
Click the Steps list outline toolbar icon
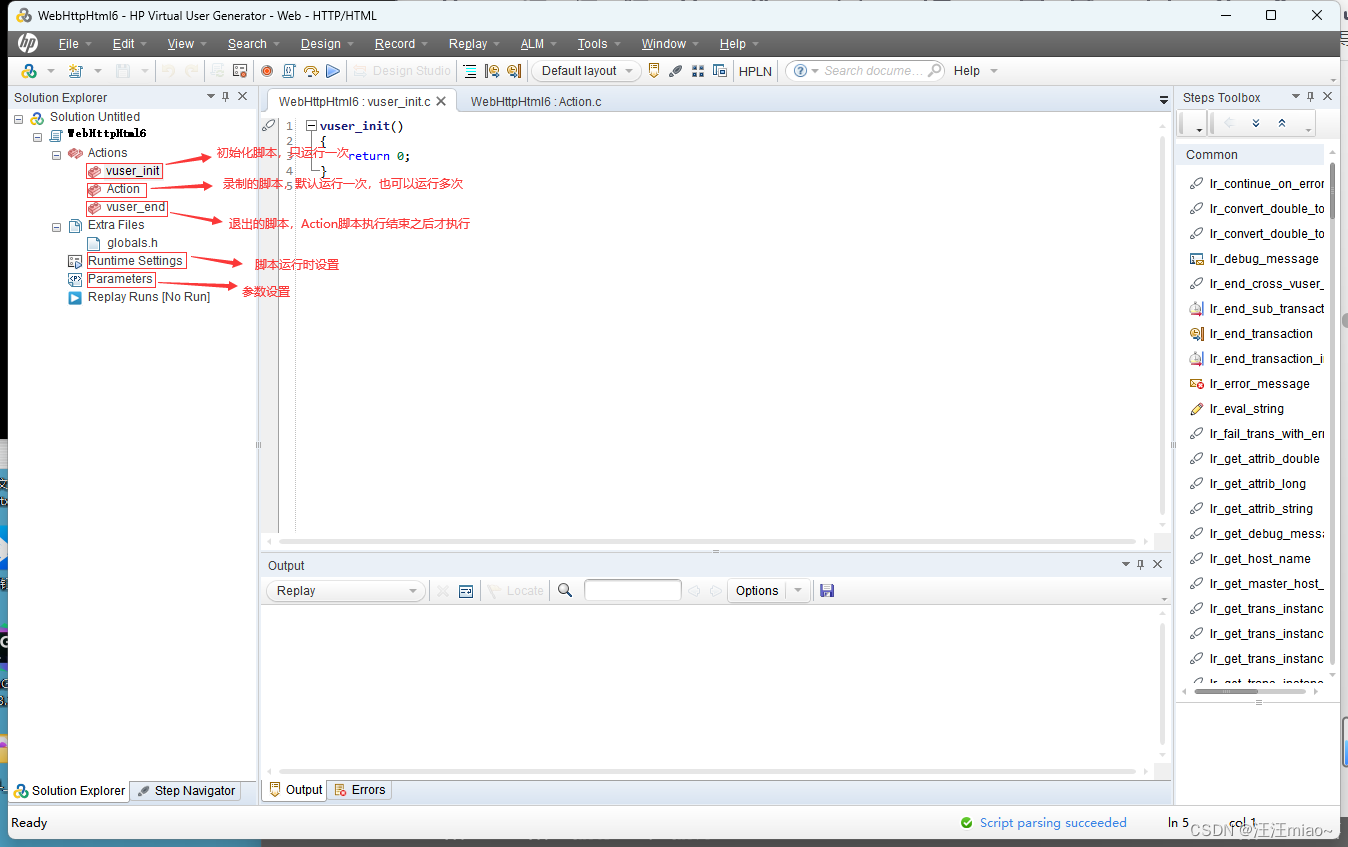470,71
